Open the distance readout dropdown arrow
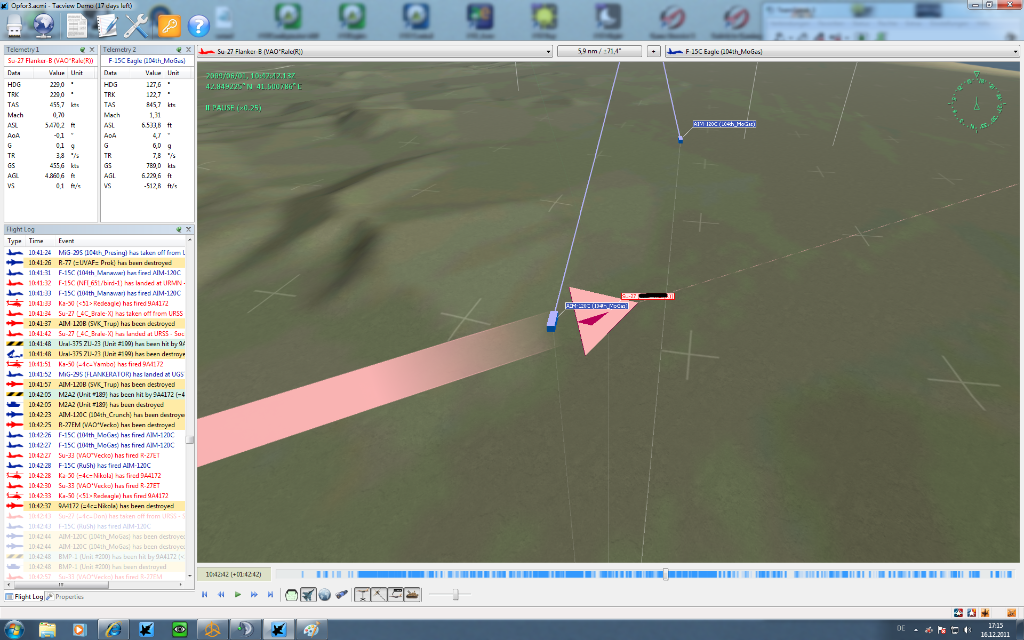The width and height of the screenshot is (1024, 640). [654, 50]
